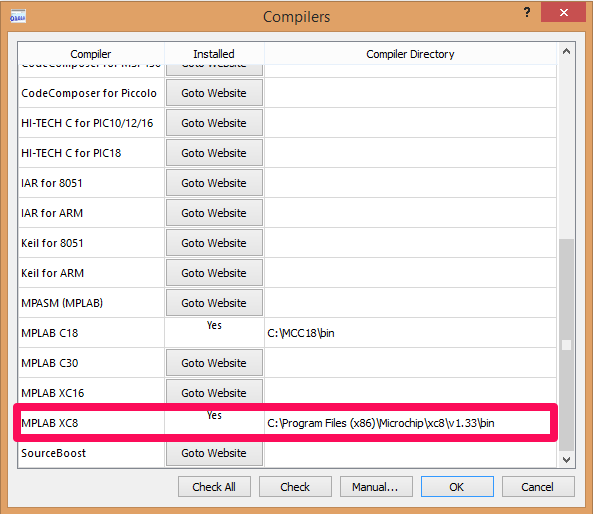Click the question mark help button
The image size is (593, 514).
[527, 12]
